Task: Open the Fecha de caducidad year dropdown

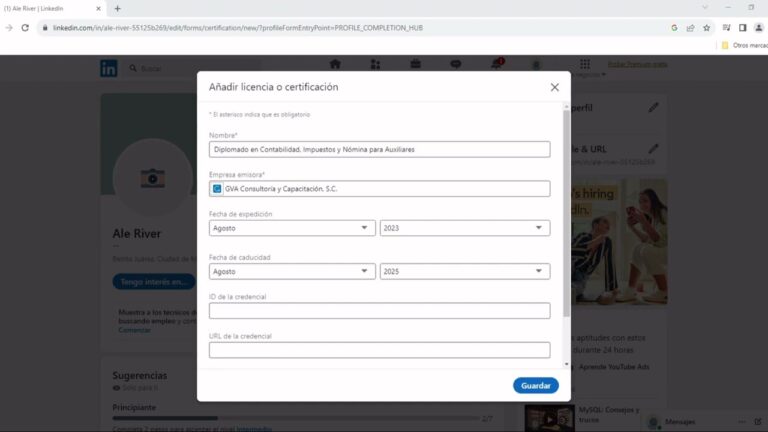Action: (x=465, y=271)
